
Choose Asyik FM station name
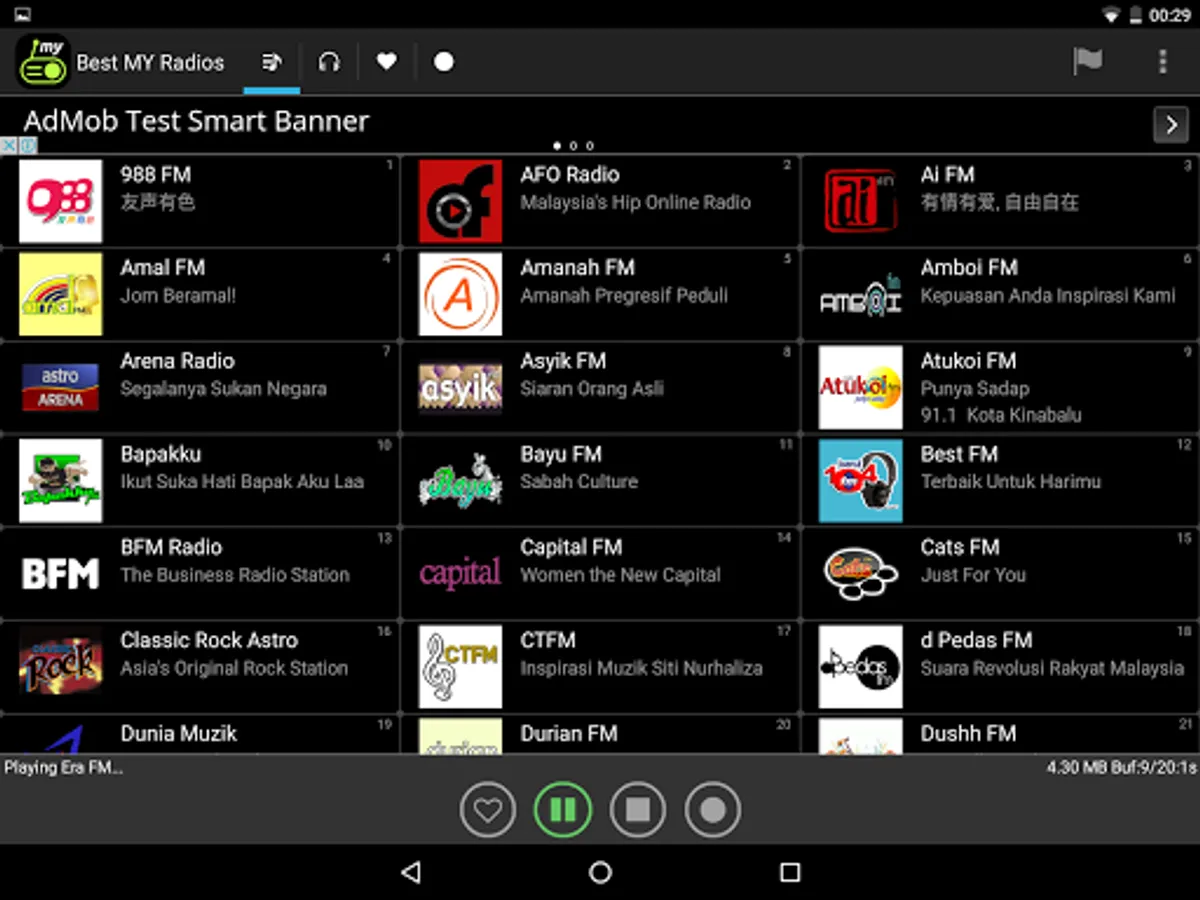coord(563,360)
